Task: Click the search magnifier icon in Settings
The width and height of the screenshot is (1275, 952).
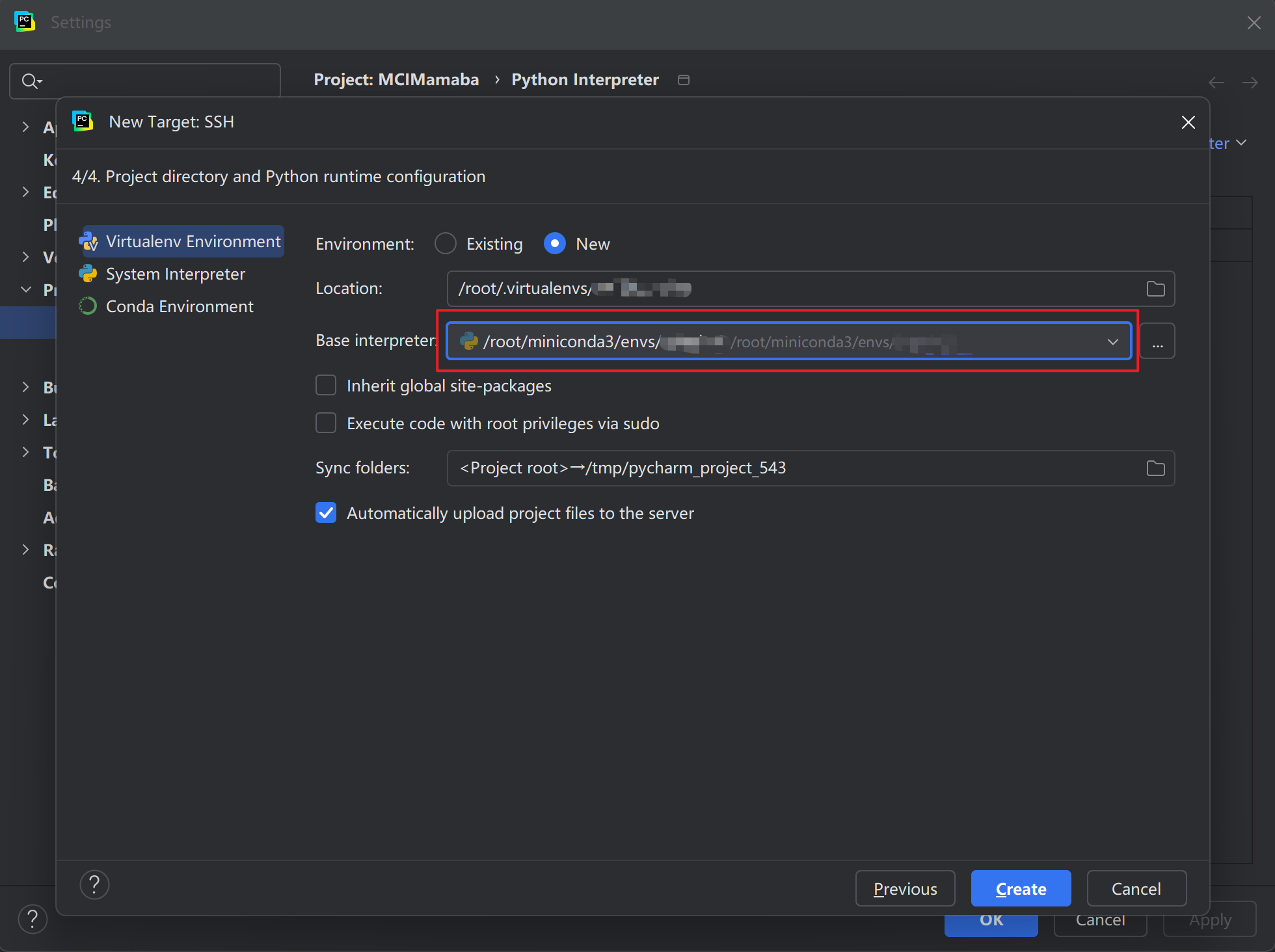Action: pyautogui.click(x=31, y=81)
